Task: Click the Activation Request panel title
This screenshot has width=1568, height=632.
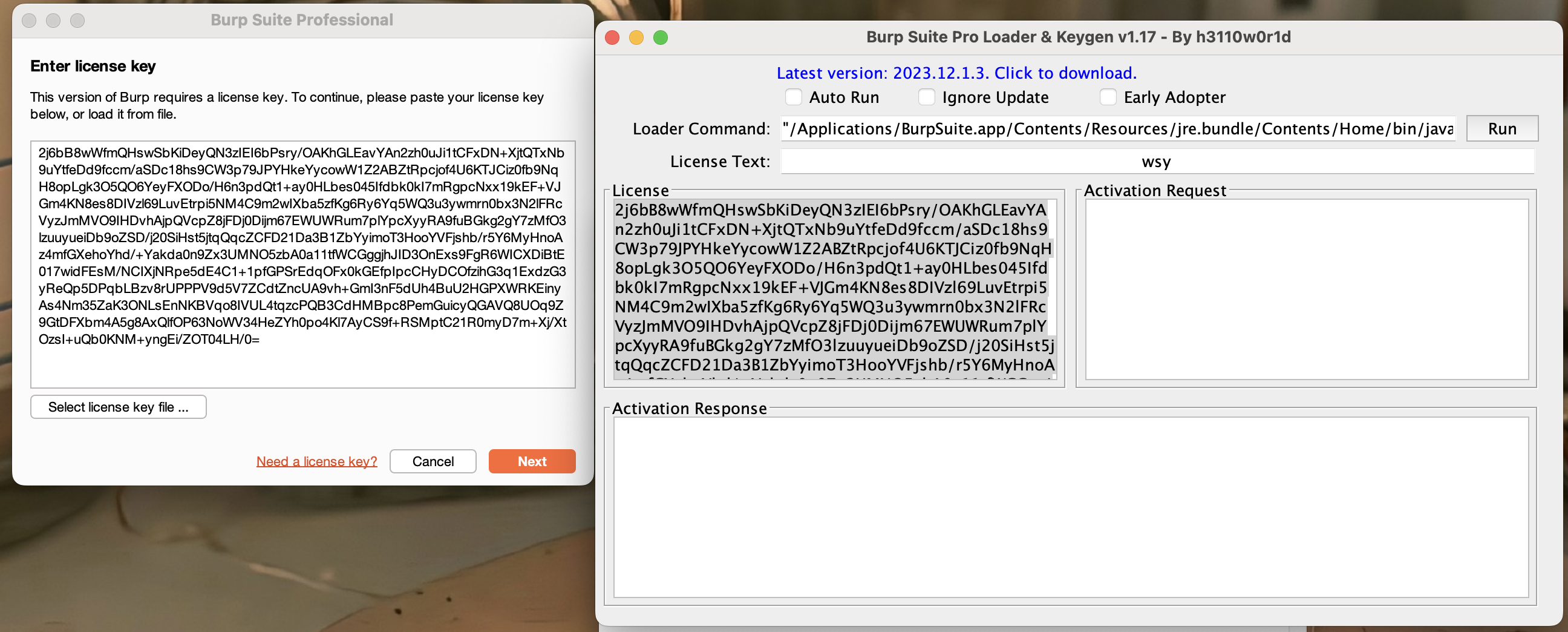Action: pyautogui.click(x=1155, y=191)
